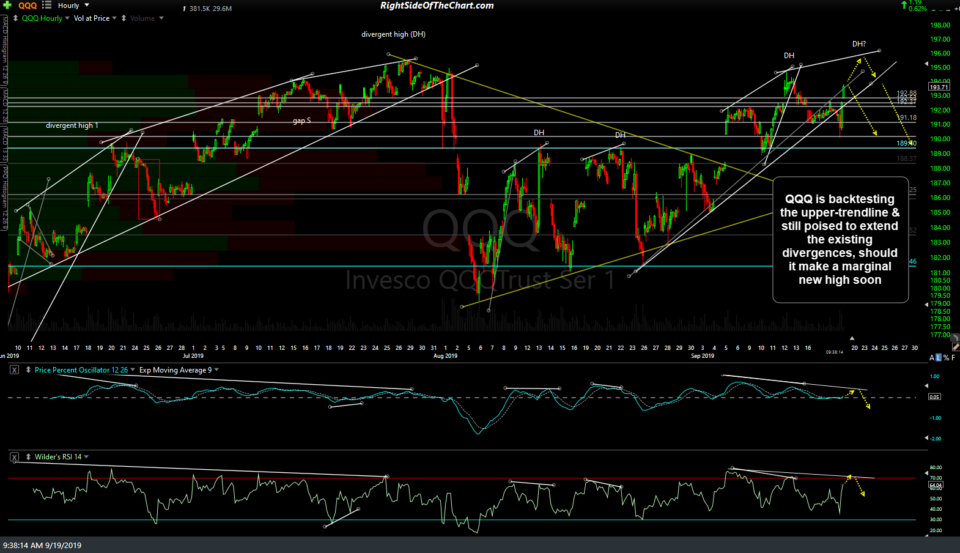Expand Price Percent Oscillator 12 26 dropdown
960x553 pixels.
132,370
